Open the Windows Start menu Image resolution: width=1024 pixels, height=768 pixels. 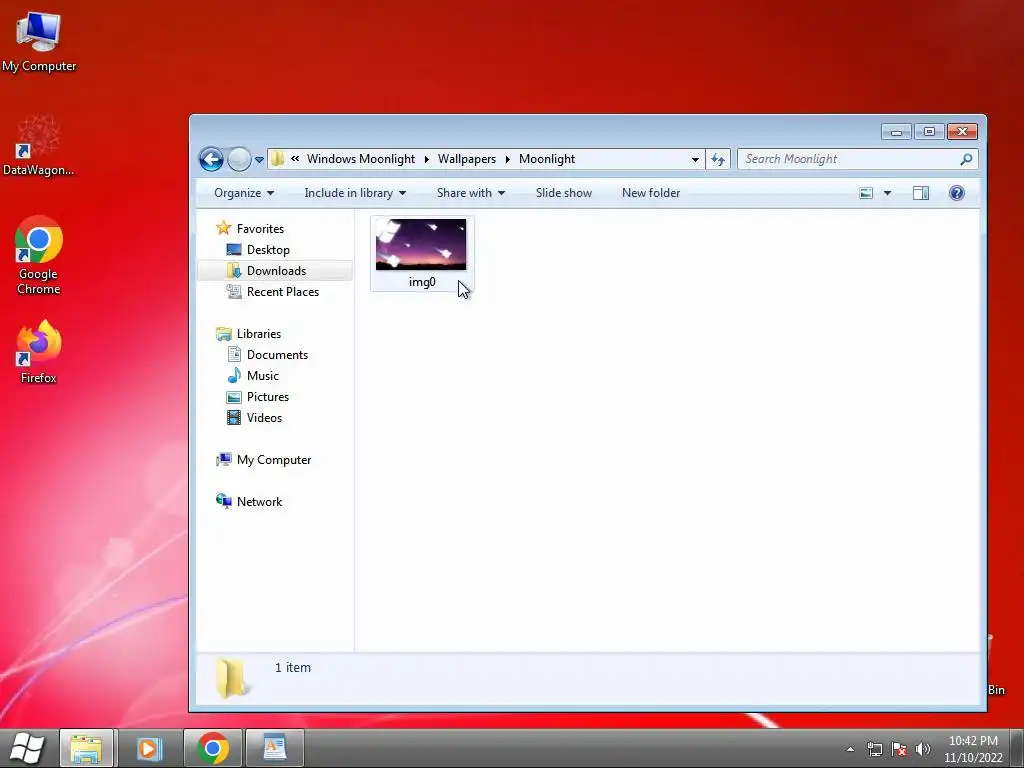click(27, 748)
